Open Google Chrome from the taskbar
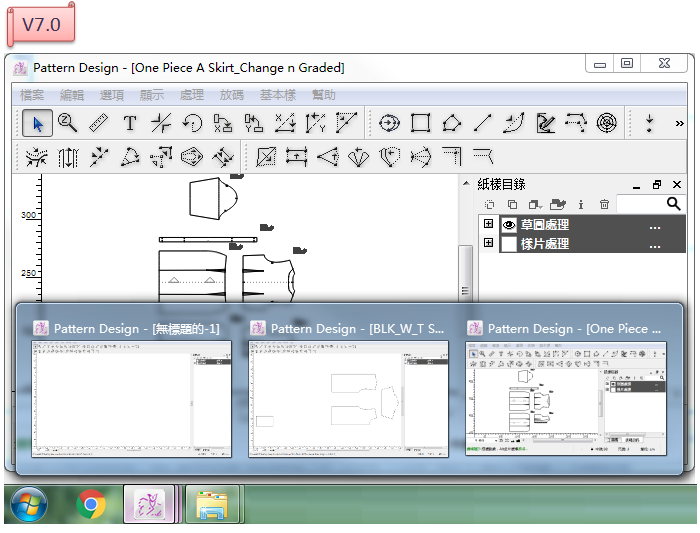The height and width of the screenshot is (533, 700). 92,504
